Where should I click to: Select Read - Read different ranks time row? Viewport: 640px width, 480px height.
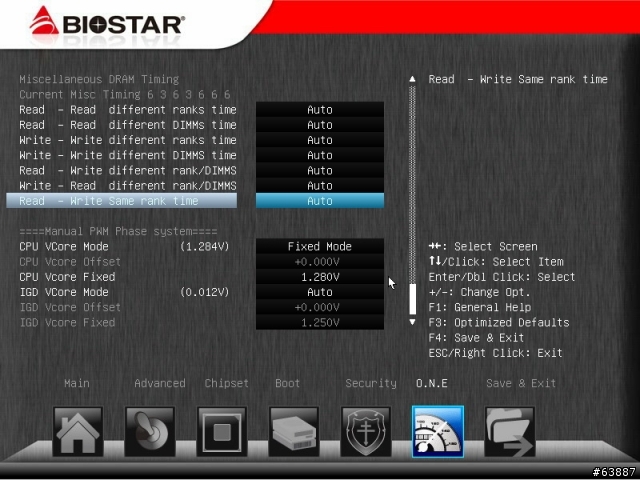(x=128, y=110)
